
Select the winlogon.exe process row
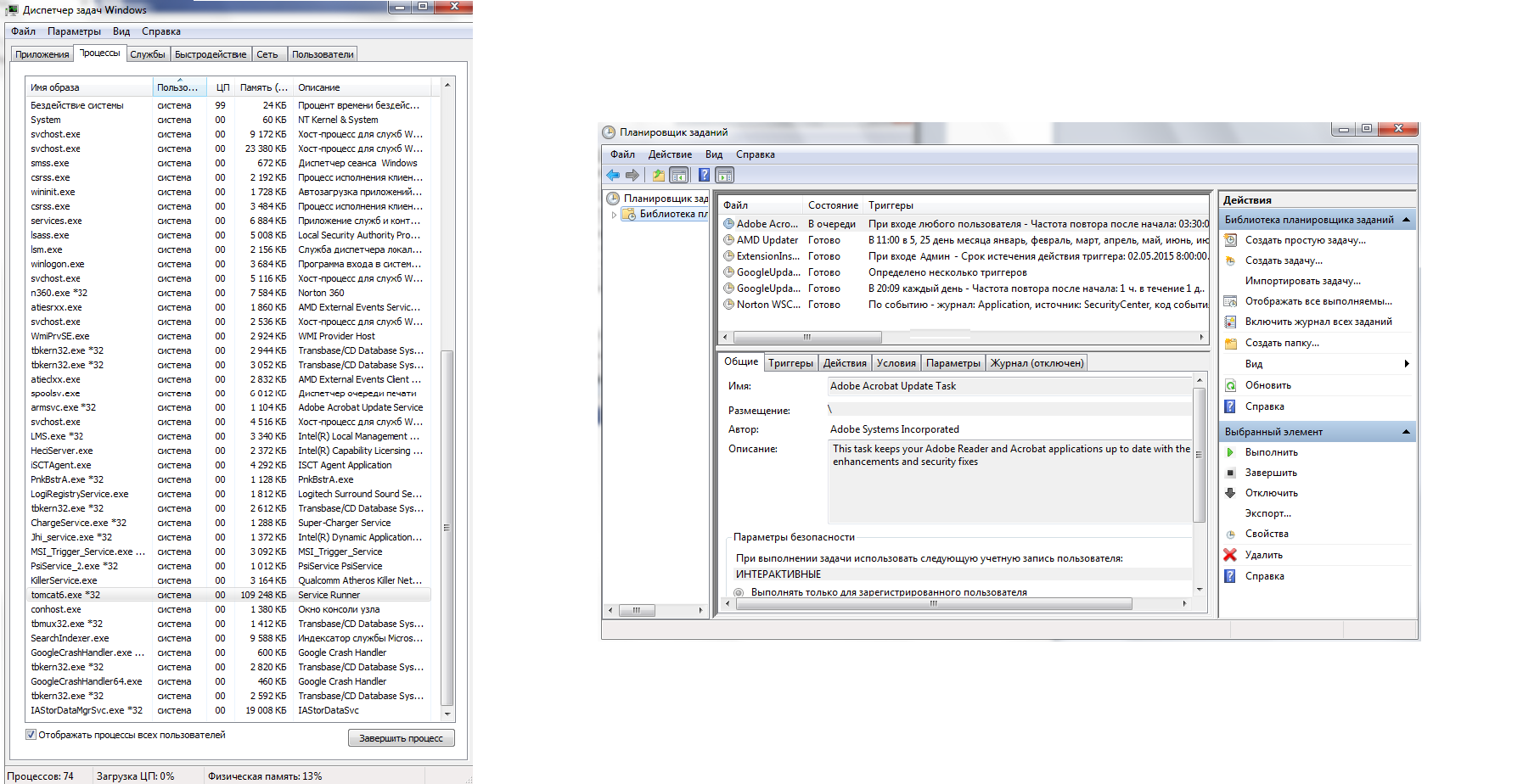point(228,264)
